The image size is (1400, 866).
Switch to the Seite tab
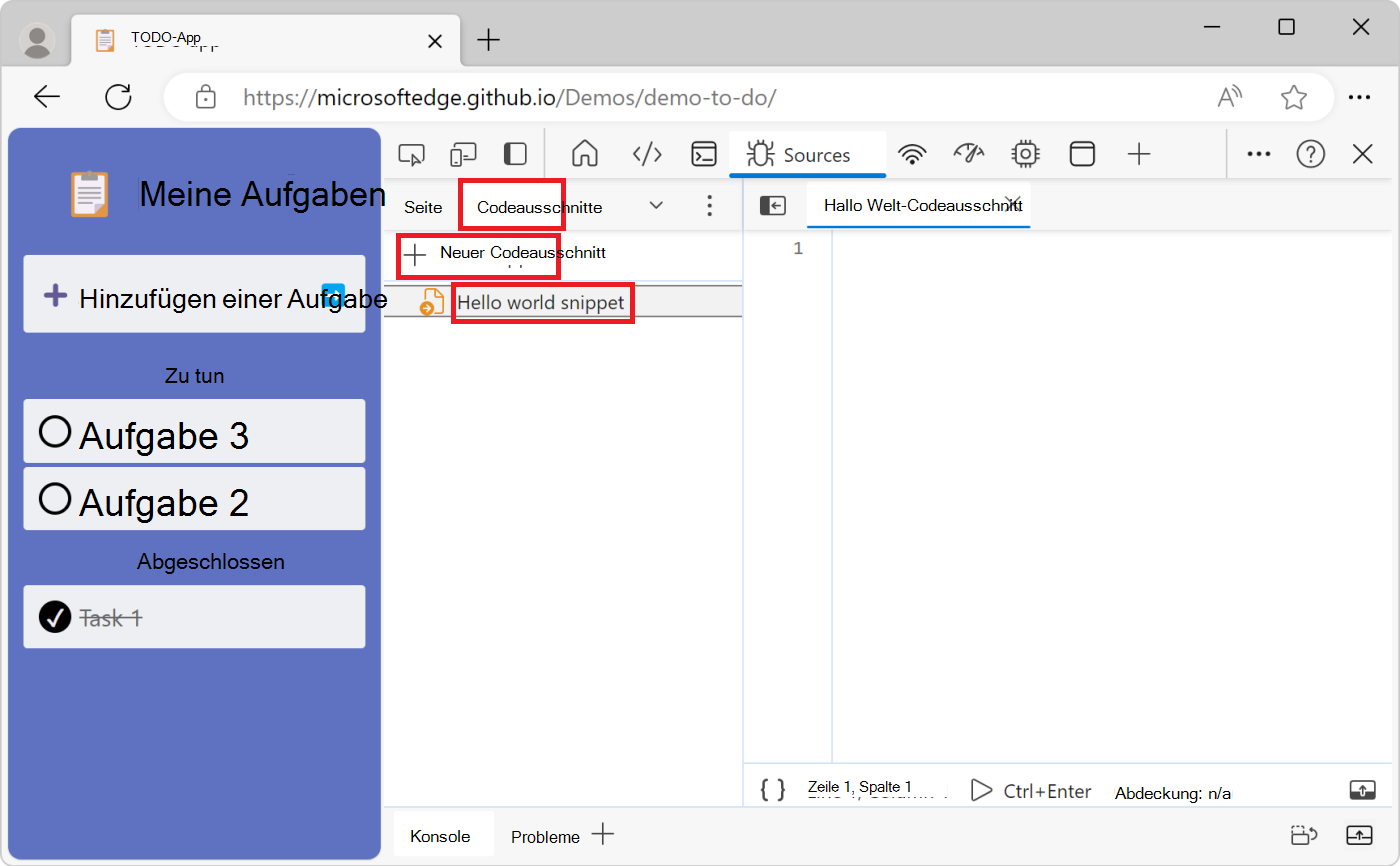(x=423, y=207)
